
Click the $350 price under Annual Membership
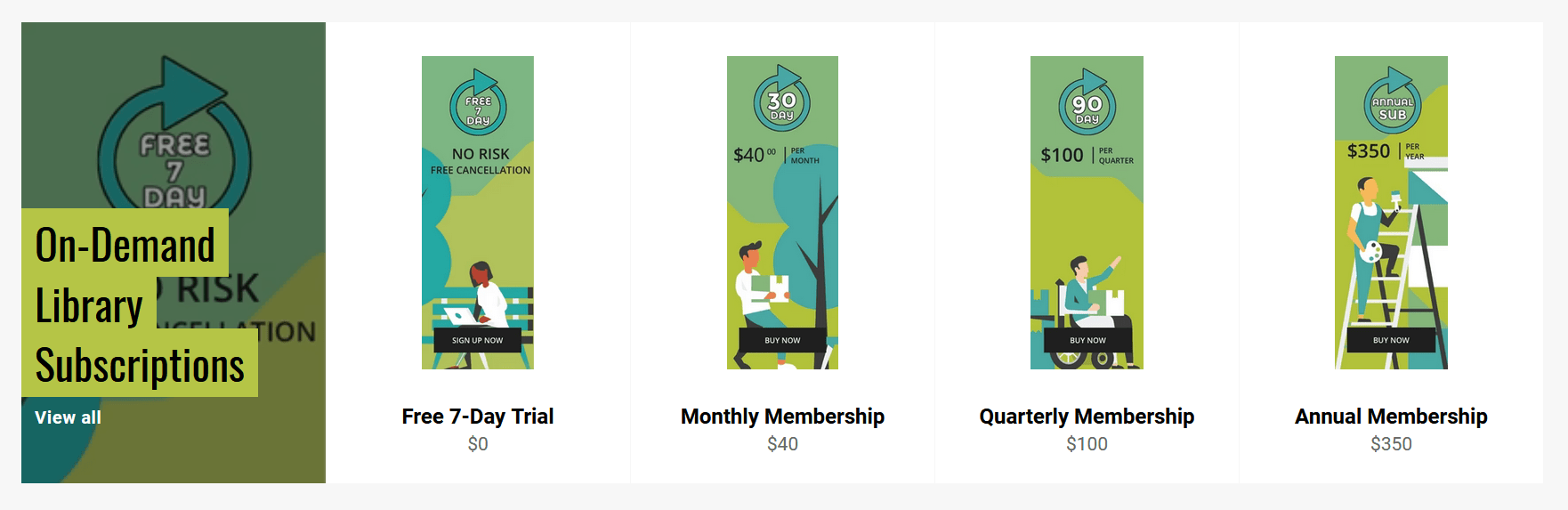1391,444
